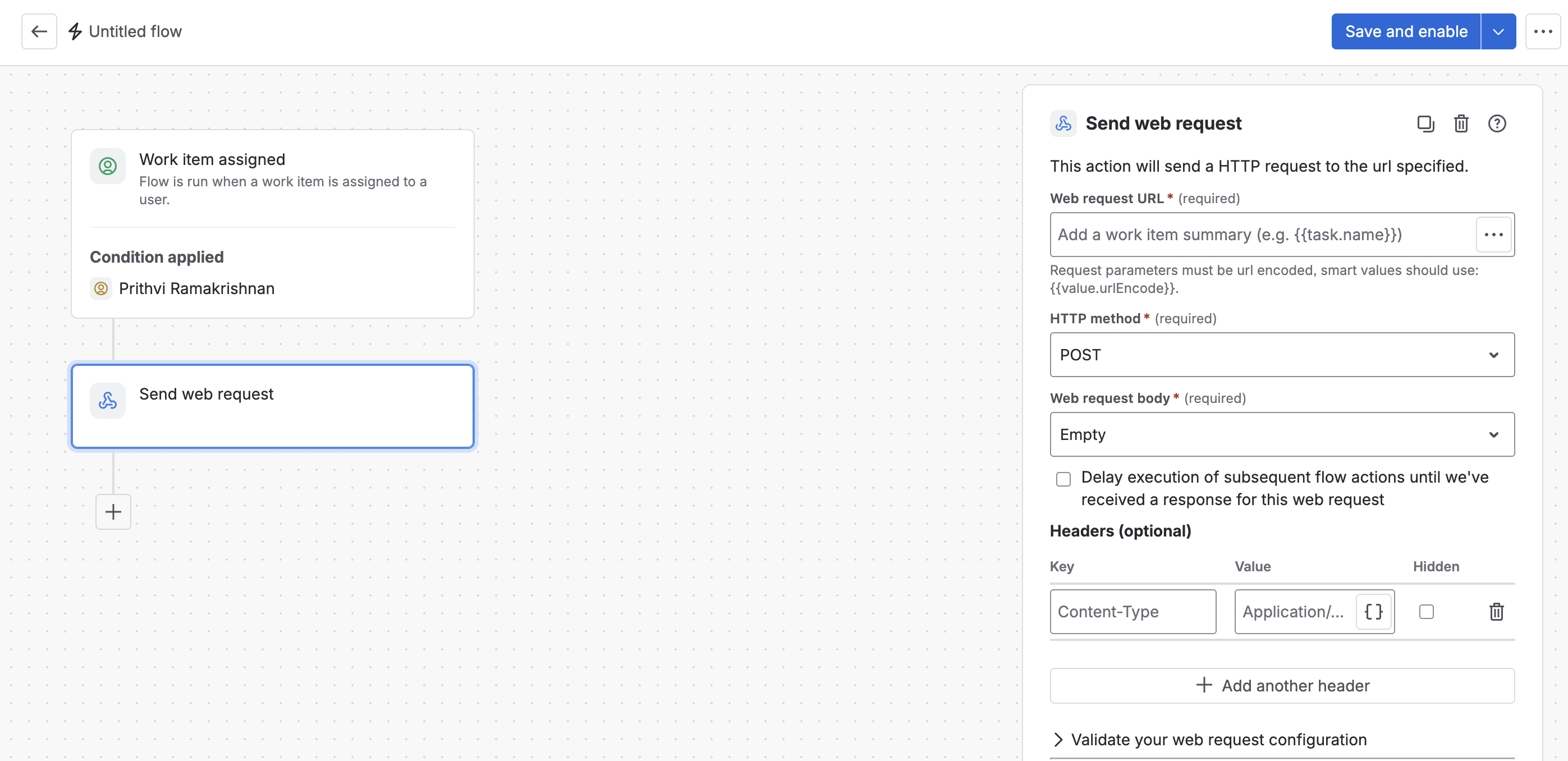Click the Value column header

pos(1253,566)
